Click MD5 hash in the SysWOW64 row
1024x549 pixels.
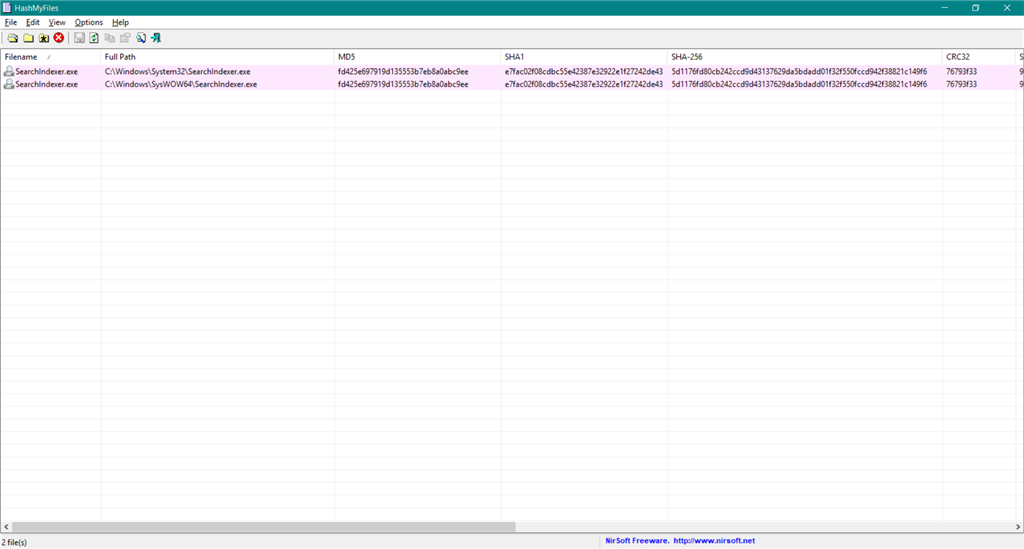click(x=403, y=84)
